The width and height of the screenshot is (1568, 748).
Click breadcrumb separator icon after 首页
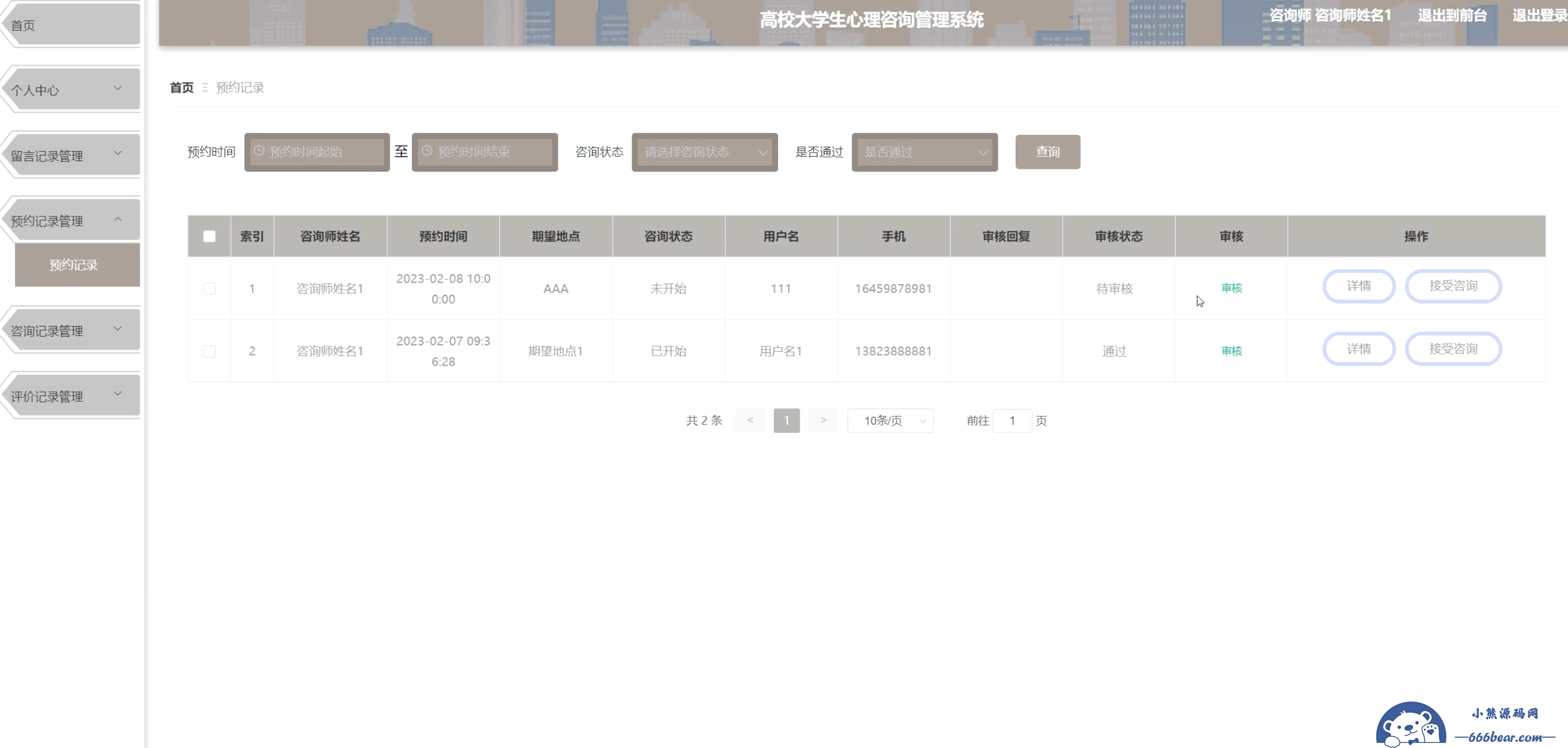click(205, 88)
